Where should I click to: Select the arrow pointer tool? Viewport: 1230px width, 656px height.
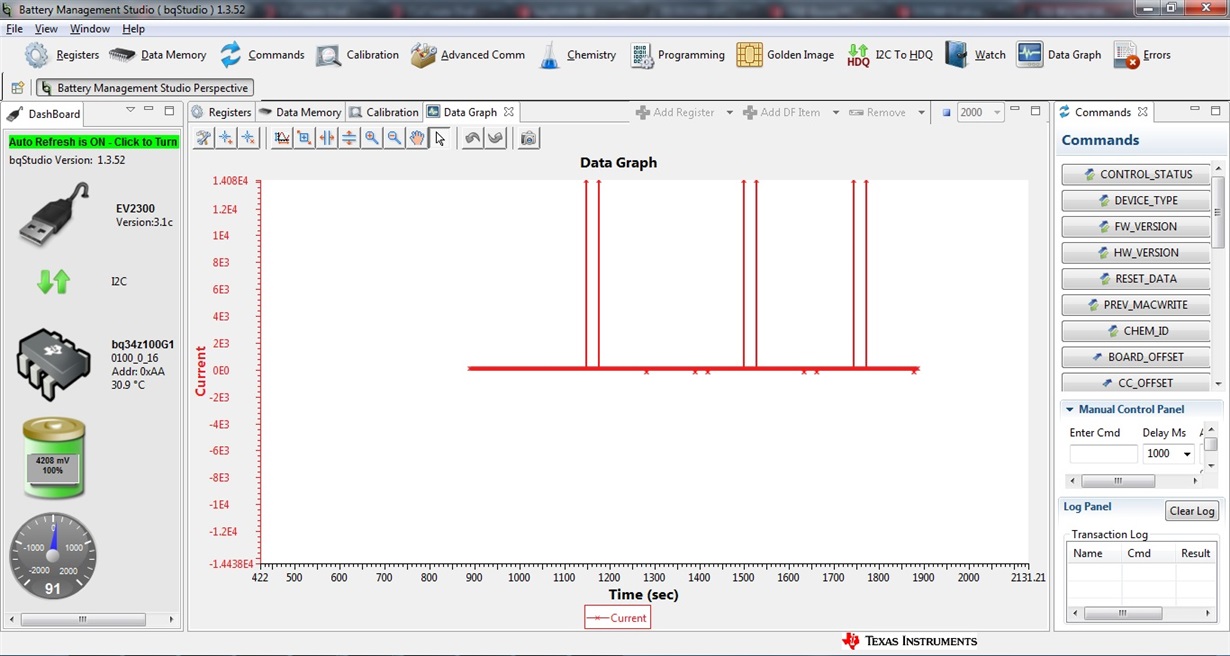pyautogui.click(x=440, y=138)
